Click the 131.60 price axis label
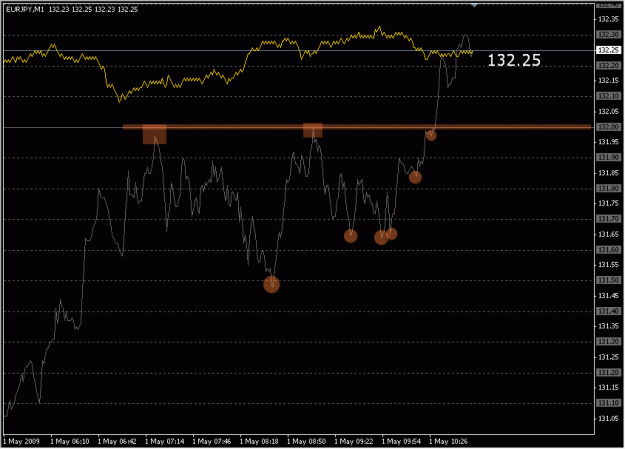This screenshot has height=449, width=625. pos(609,250)
